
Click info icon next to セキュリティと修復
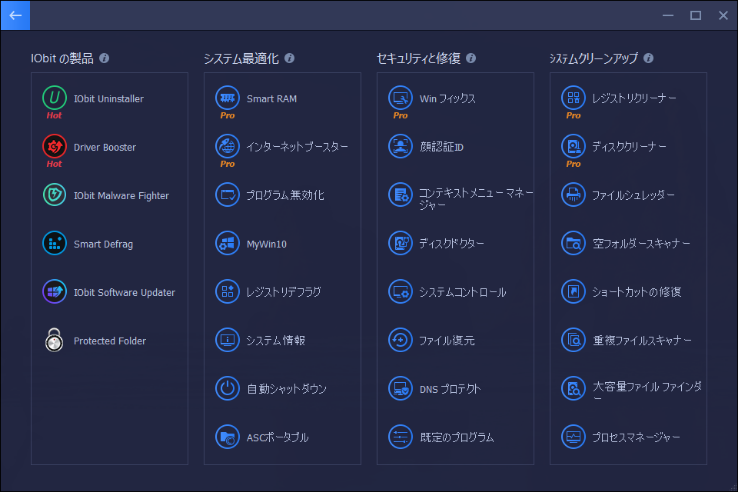pyautogui.click(x=471, y=58)
